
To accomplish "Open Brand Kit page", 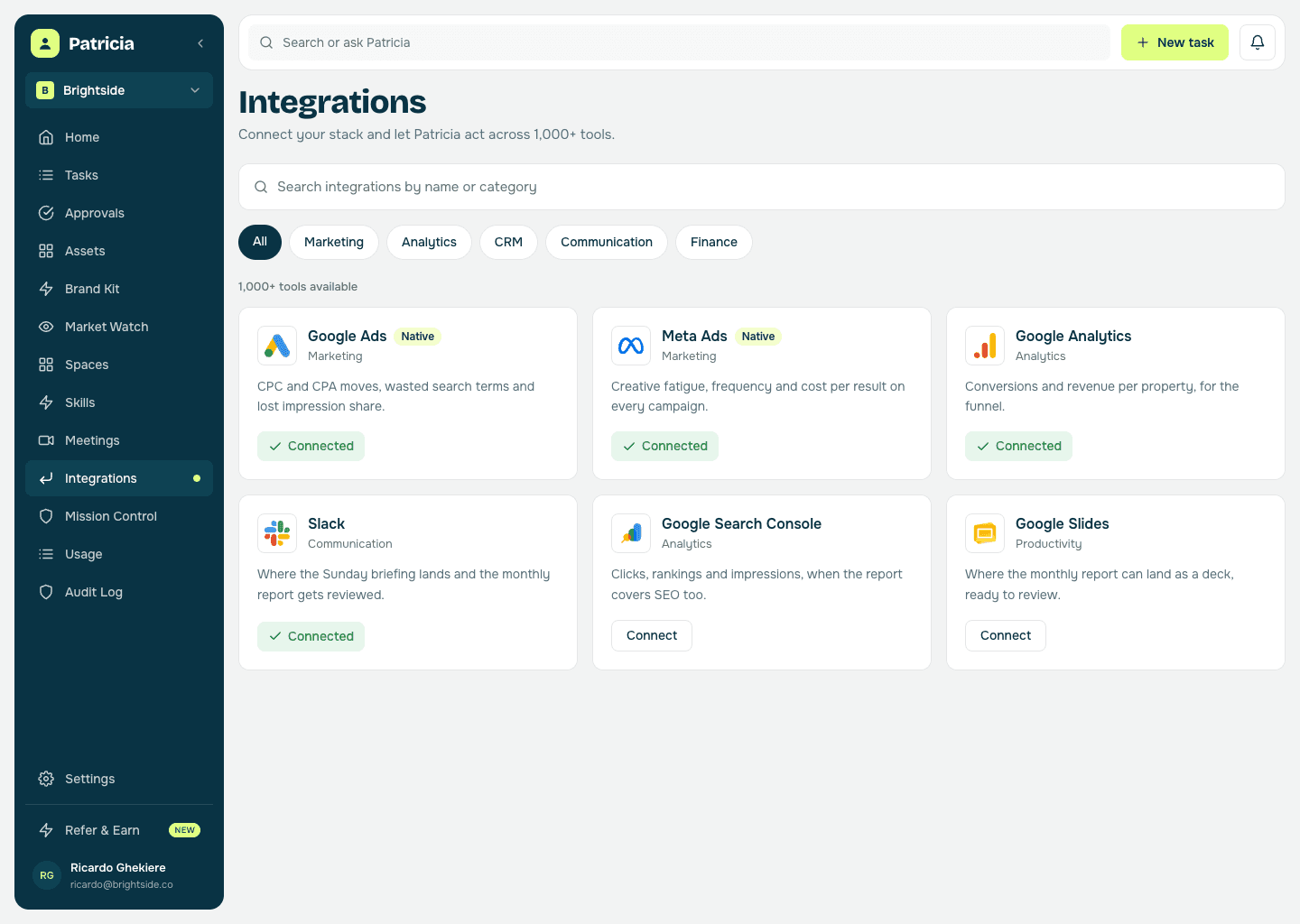I will click(119, 289).
